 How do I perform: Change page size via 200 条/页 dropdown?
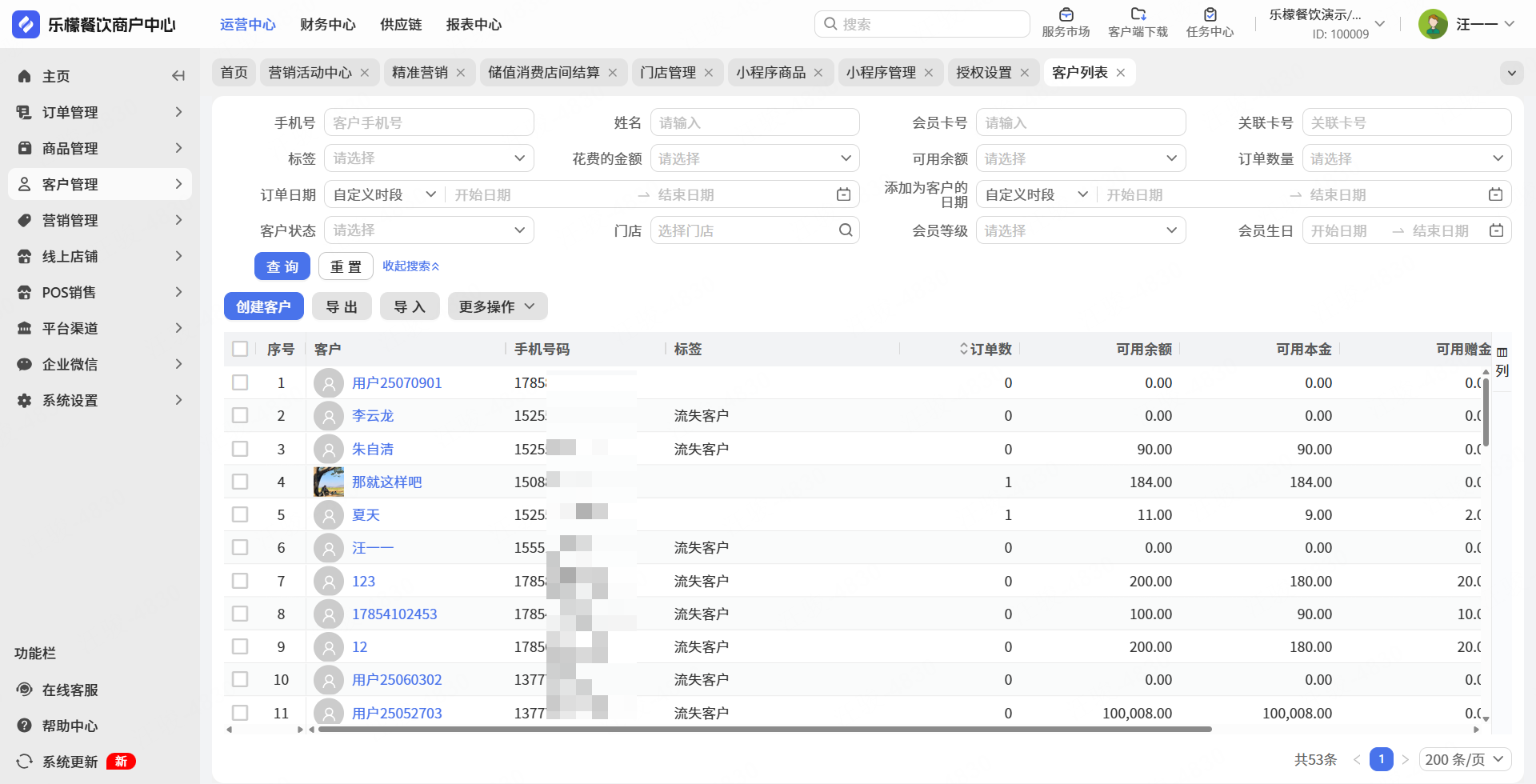[1466, 759]
